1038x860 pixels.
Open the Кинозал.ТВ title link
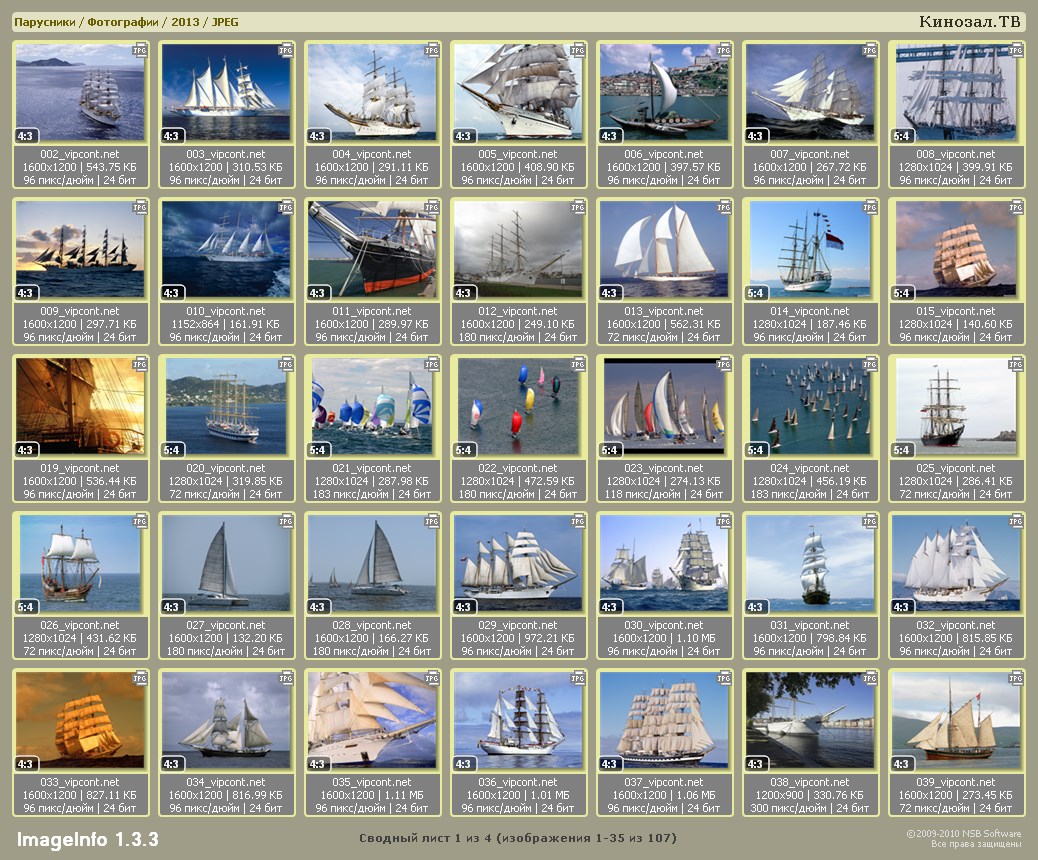coord(969,22)
